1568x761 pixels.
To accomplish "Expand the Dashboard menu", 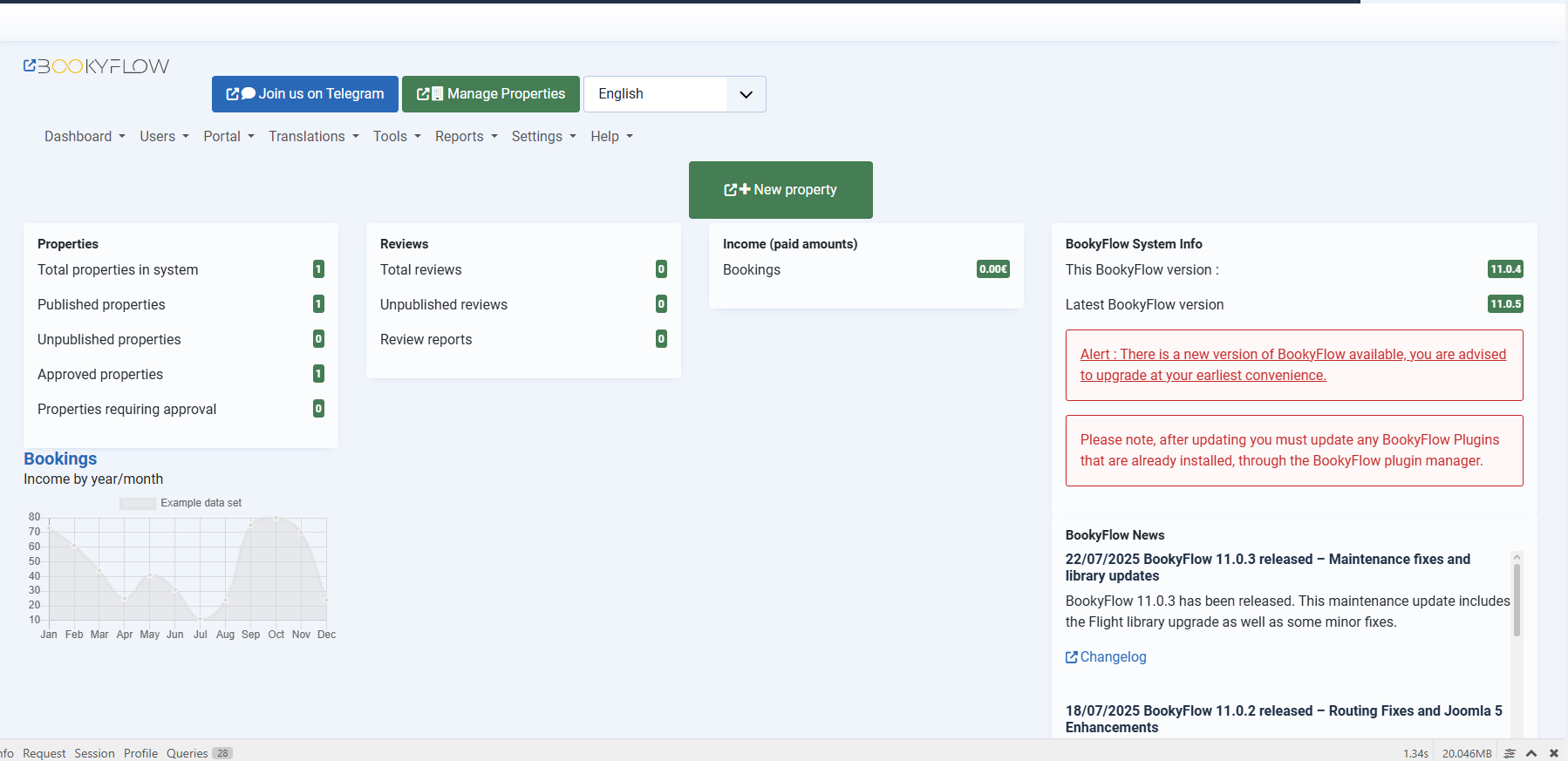I will pyautogui.click(x=85, y=136).
